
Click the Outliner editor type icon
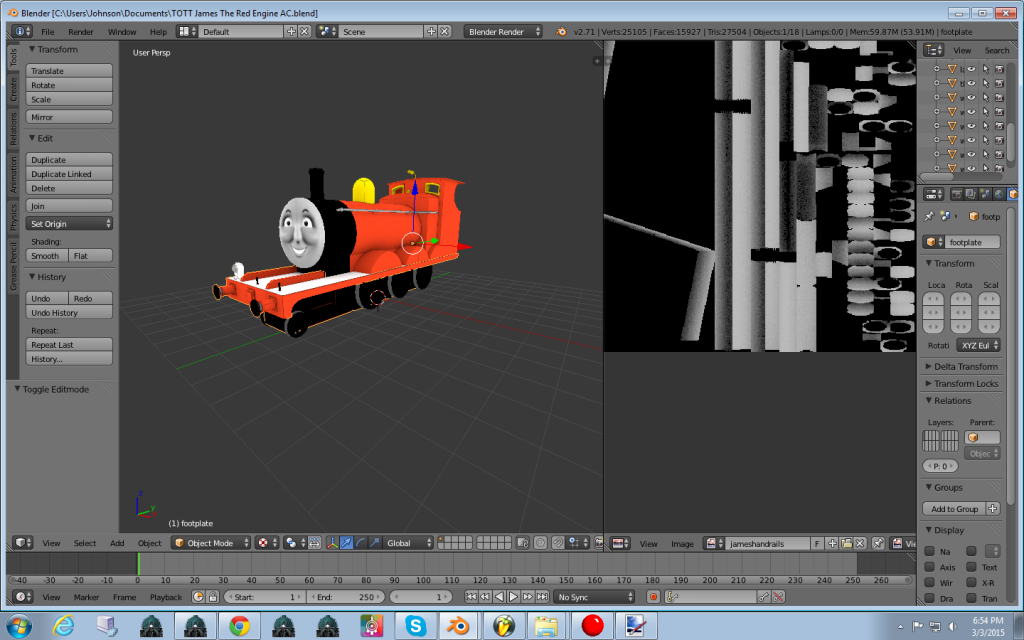[x=934, y=50]
